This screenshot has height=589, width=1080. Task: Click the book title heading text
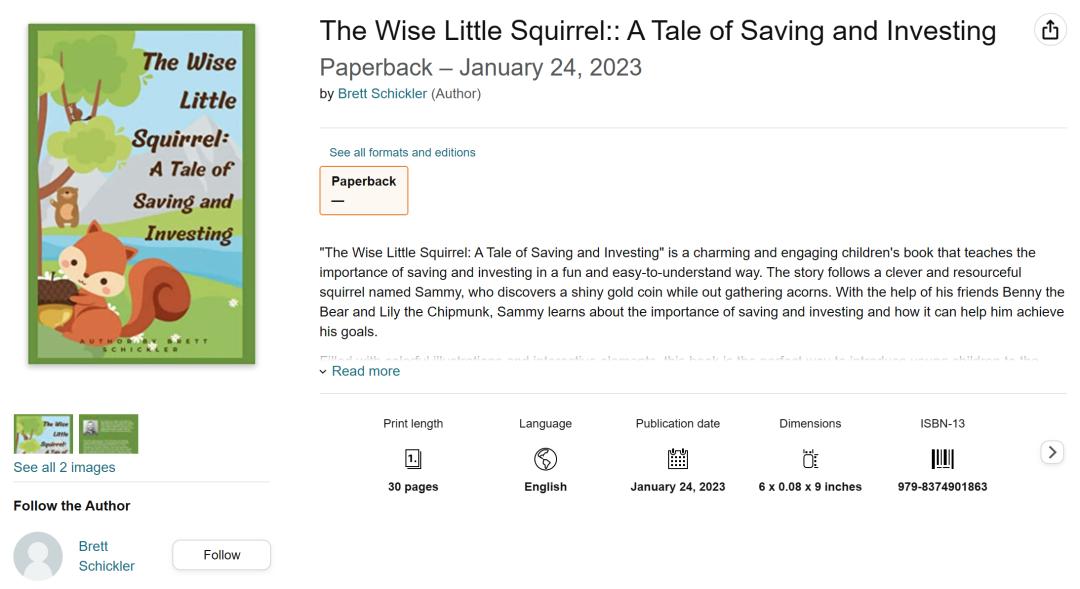[x=657, y=31]
